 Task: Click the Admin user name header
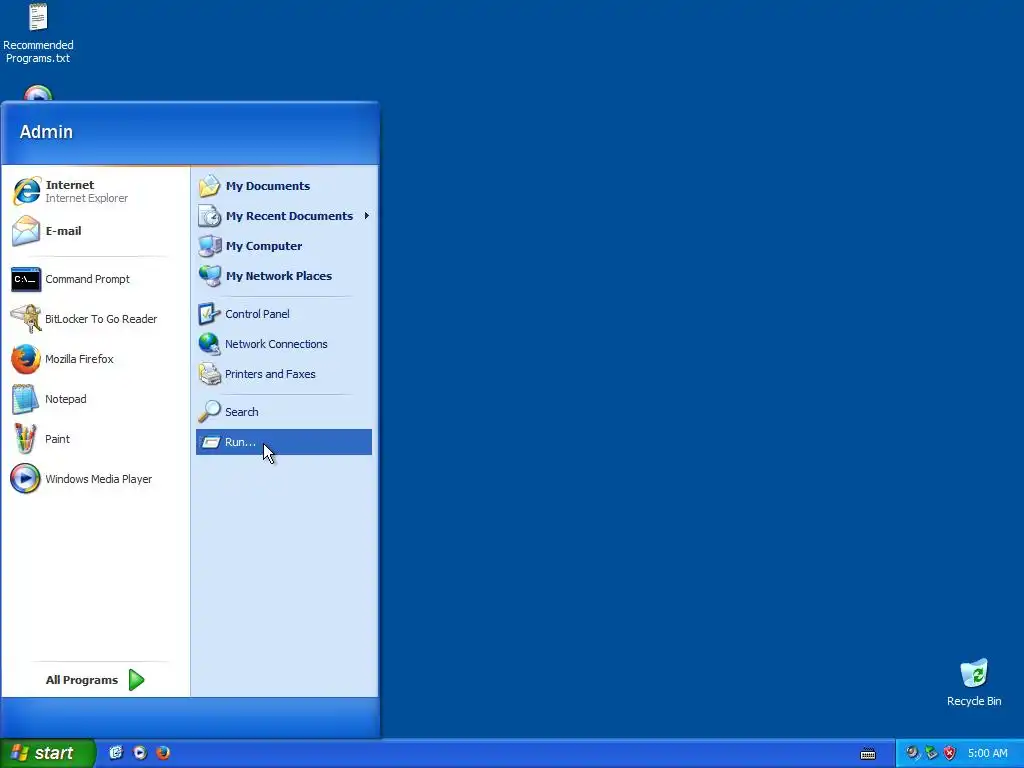click(46, 132)
